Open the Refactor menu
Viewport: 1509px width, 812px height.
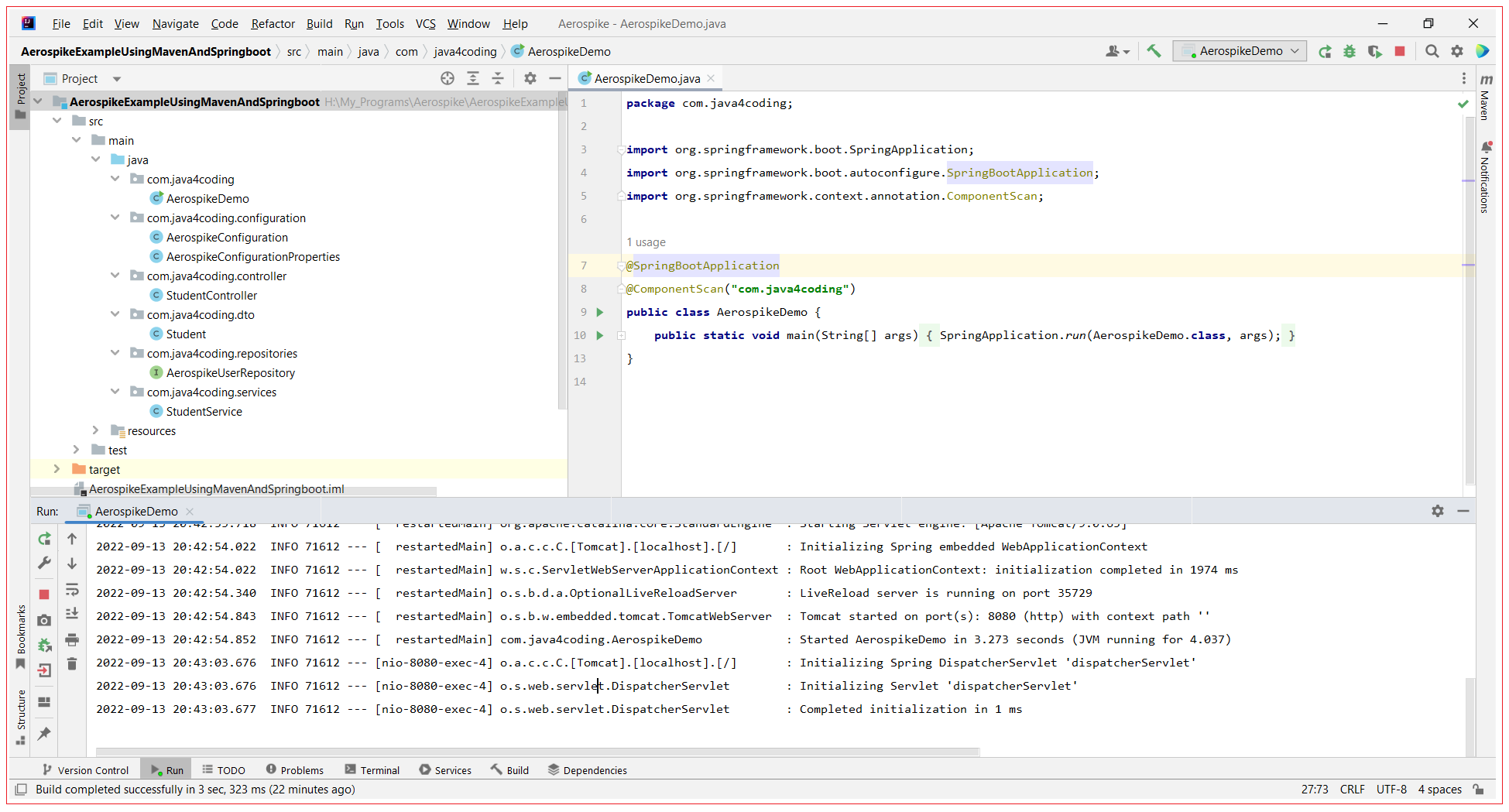click(x=273, y=24)
